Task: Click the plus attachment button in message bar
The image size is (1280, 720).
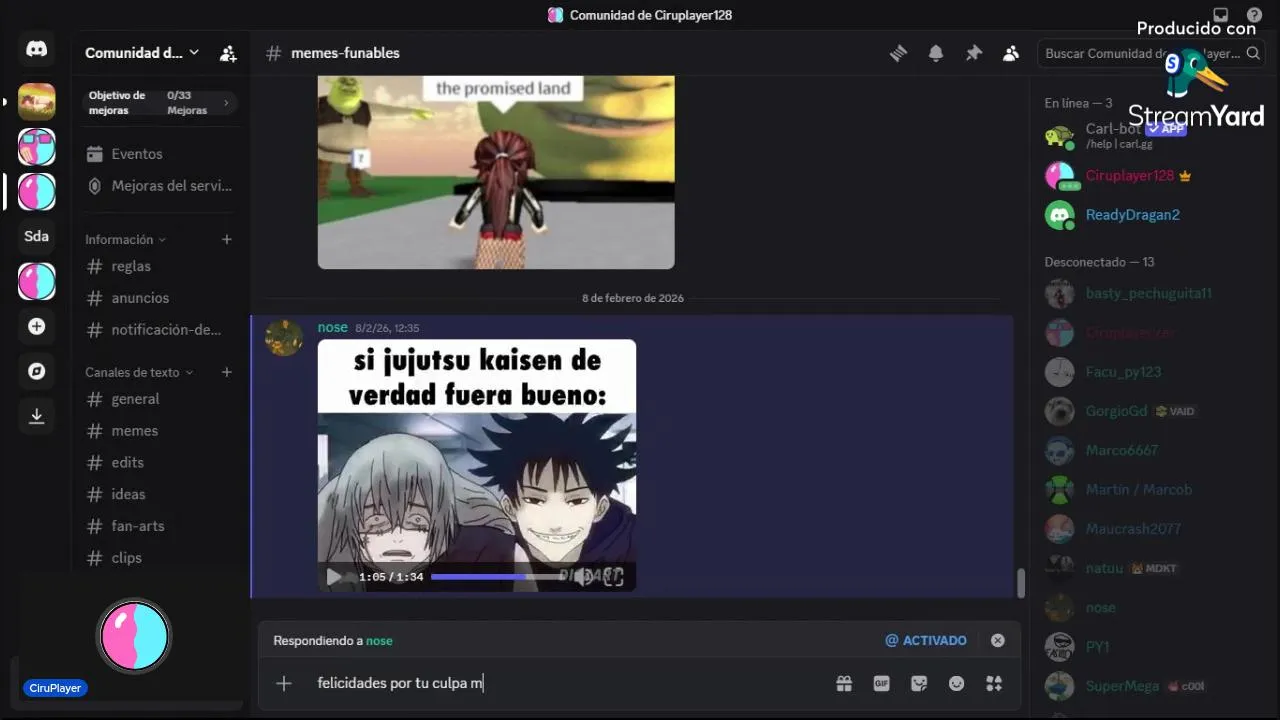Action: (x=284, y=683)
